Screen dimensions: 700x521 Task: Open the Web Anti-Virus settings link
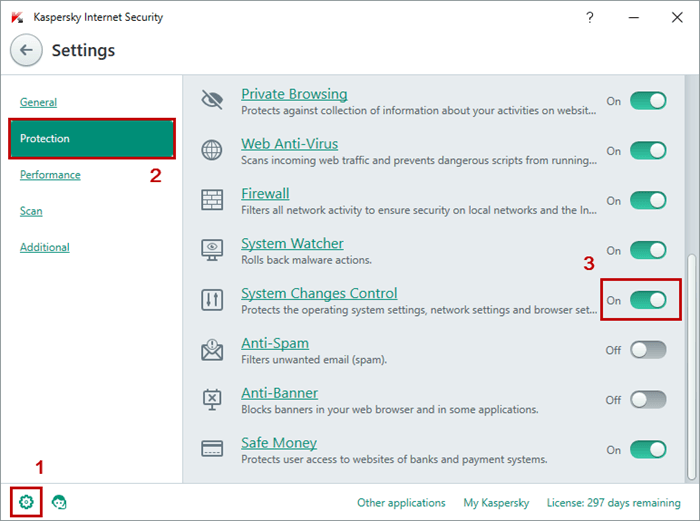tap(289, 144)
